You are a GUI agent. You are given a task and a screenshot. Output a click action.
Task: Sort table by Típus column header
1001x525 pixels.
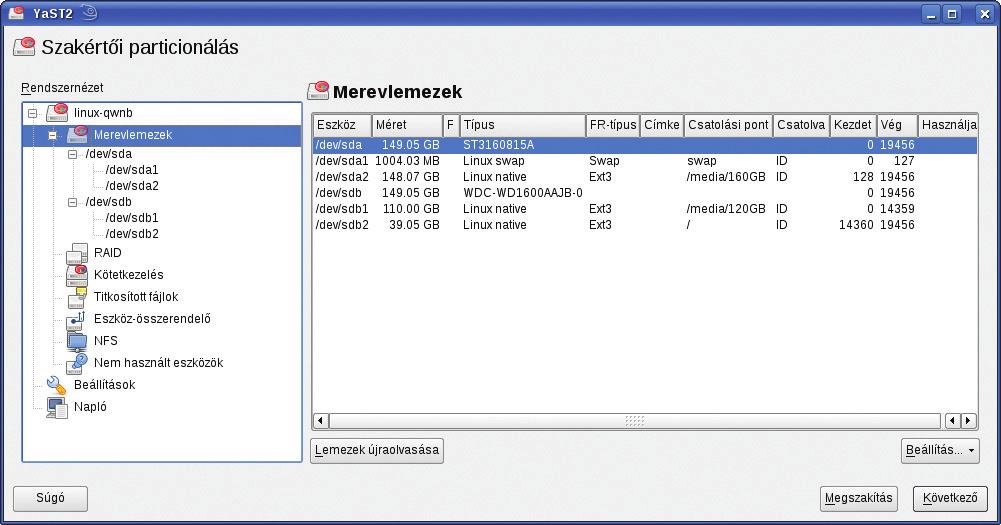522,125
